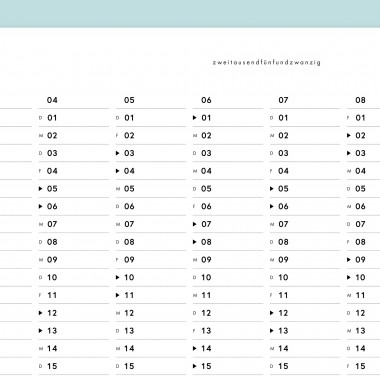380x380 pixels.
Task: Select day 15 in month 07
Action: 283,366
